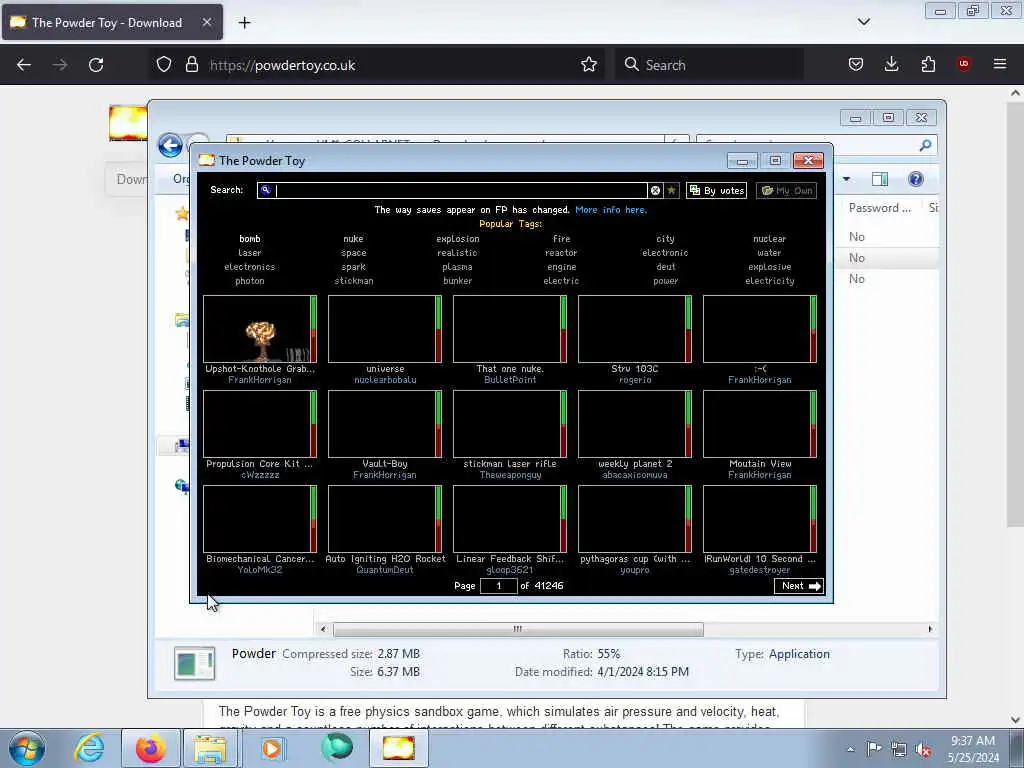1024x768 pixels.
Task: Click the Firefox list all tabs chevron
Action: tap(864, 22)
